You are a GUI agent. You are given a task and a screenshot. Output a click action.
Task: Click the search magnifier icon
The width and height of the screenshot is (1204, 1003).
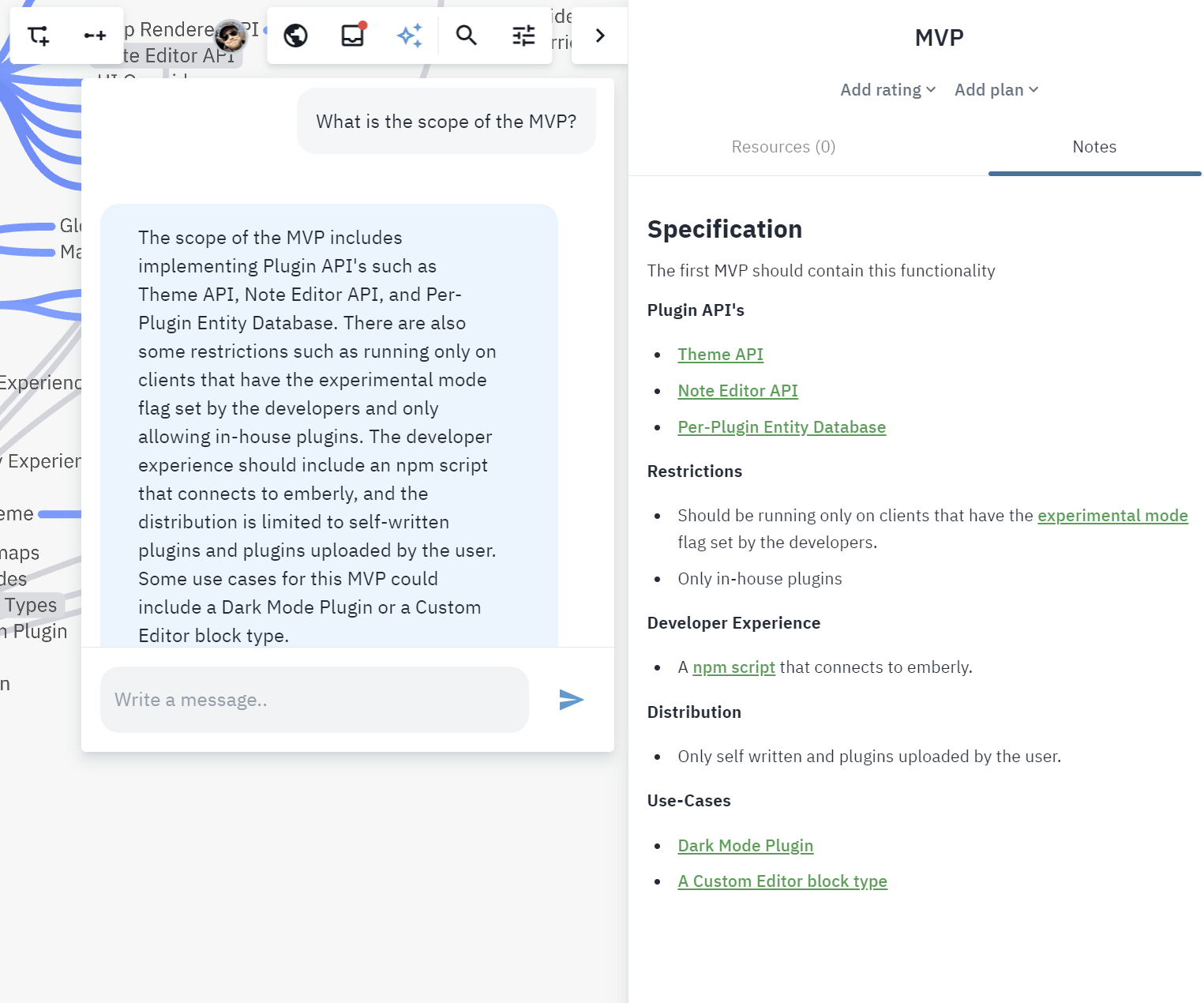467,36
